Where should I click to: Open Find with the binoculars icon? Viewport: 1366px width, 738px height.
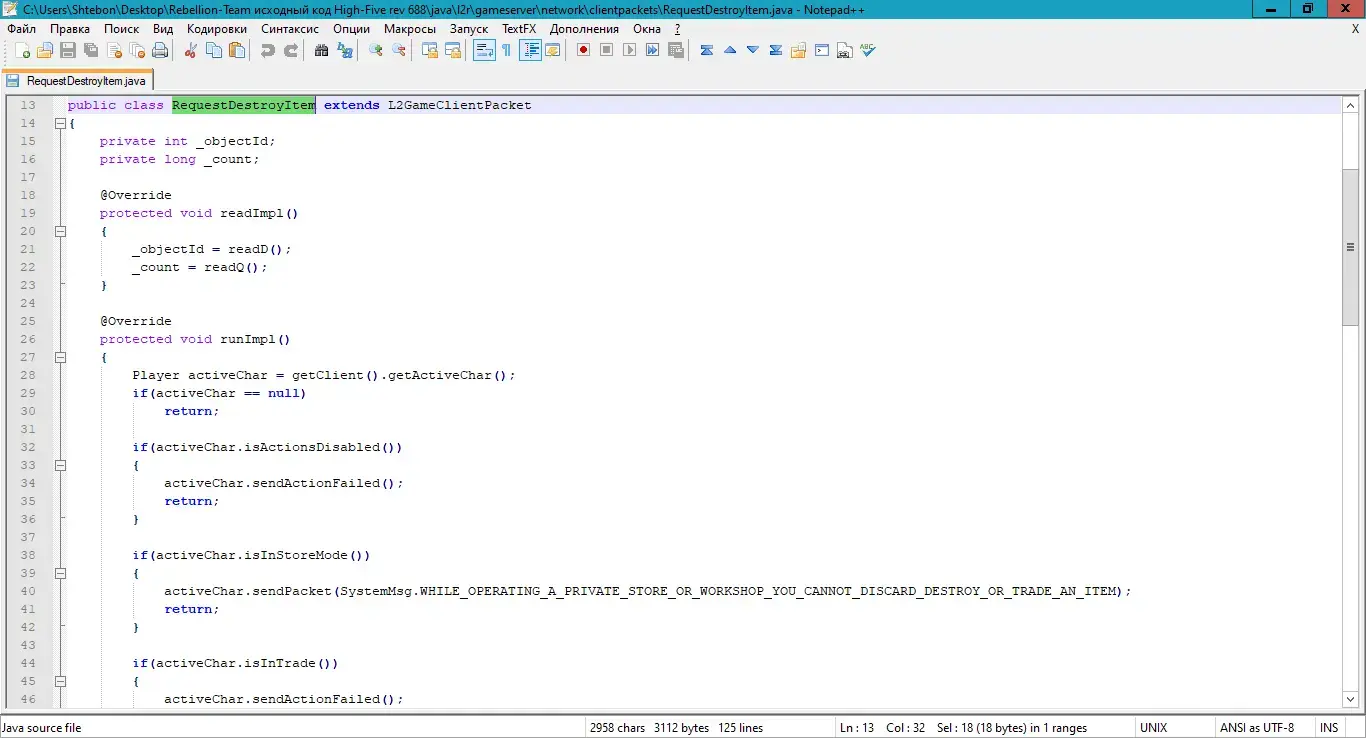click(x=321, y=50)
